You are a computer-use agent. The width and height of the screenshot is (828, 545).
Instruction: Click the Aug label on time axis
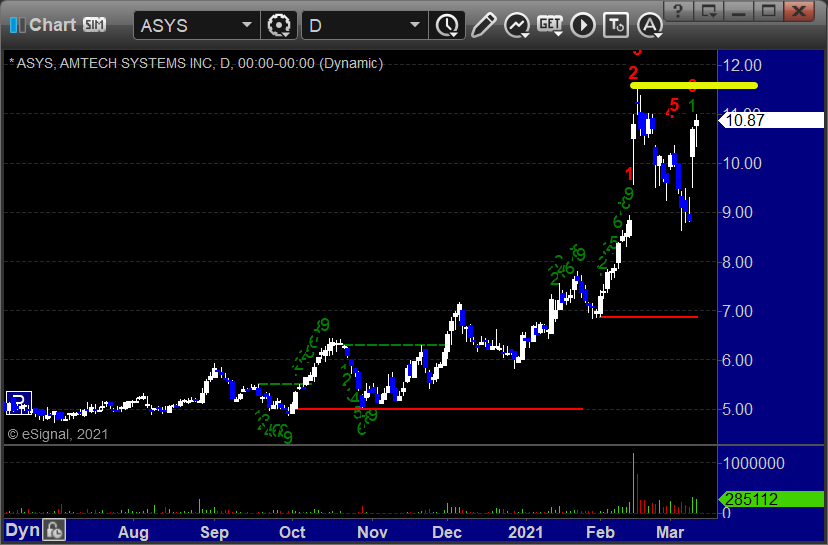[133, 532]
